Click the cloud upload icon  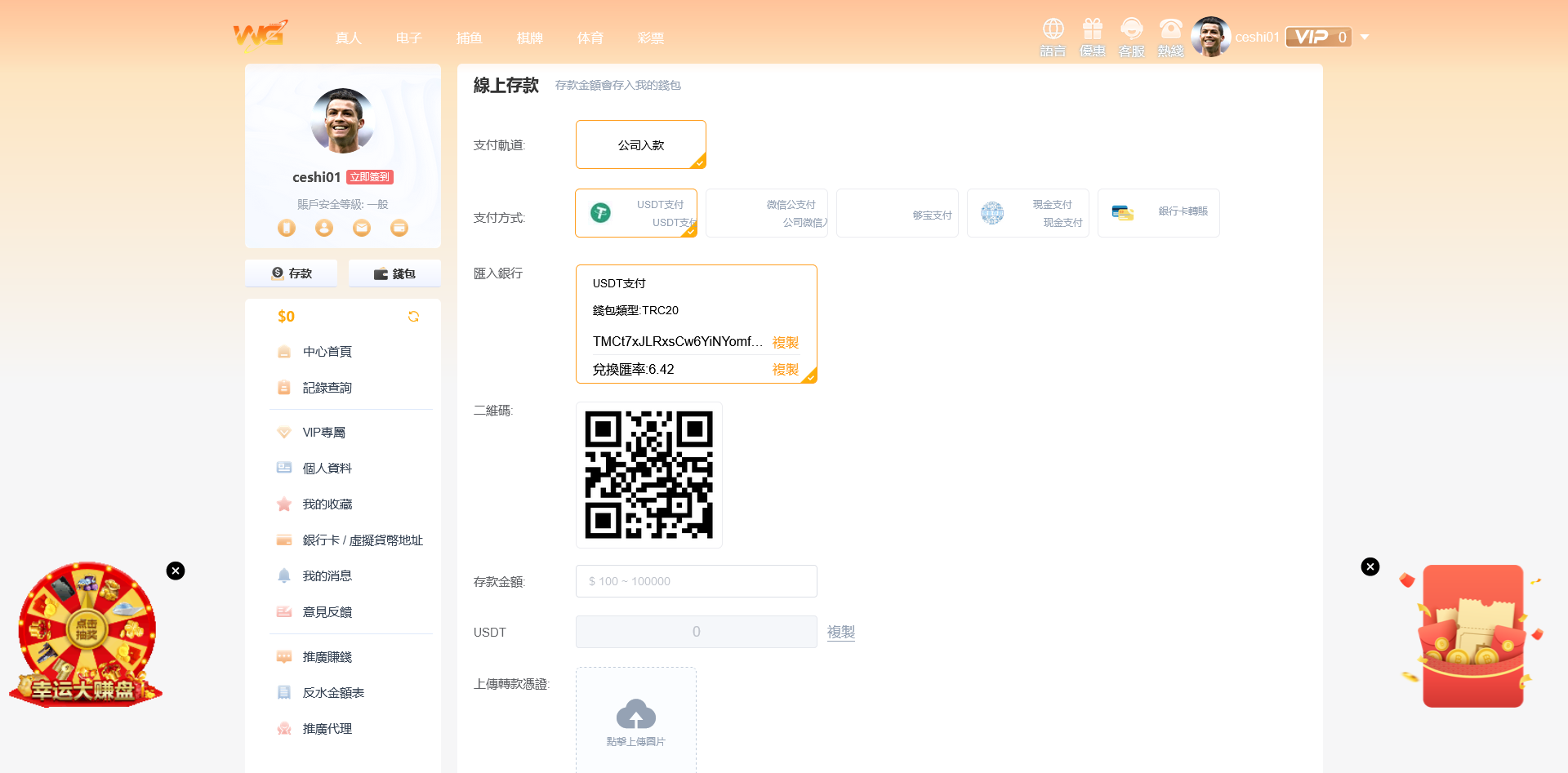[635, 714]
